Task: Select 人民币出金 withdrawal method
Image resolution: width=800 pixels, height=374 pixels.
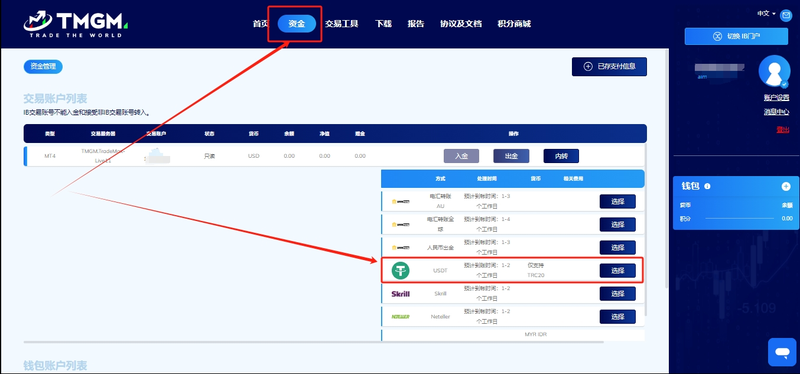Action: (617, 247)
